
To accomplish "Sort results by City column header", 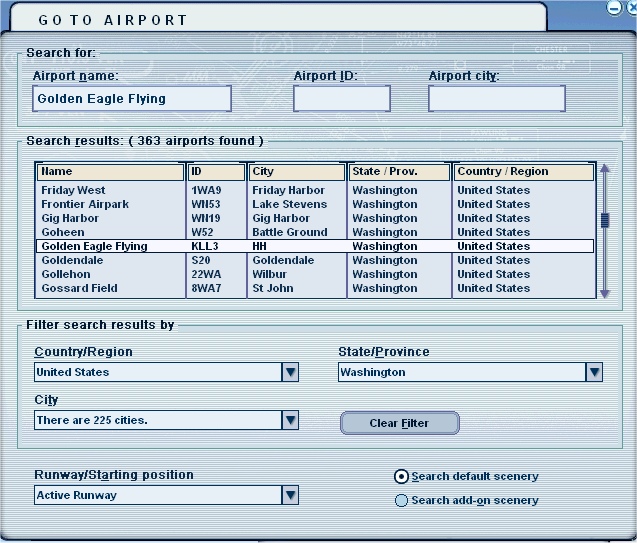I will [x=297, y=172].
